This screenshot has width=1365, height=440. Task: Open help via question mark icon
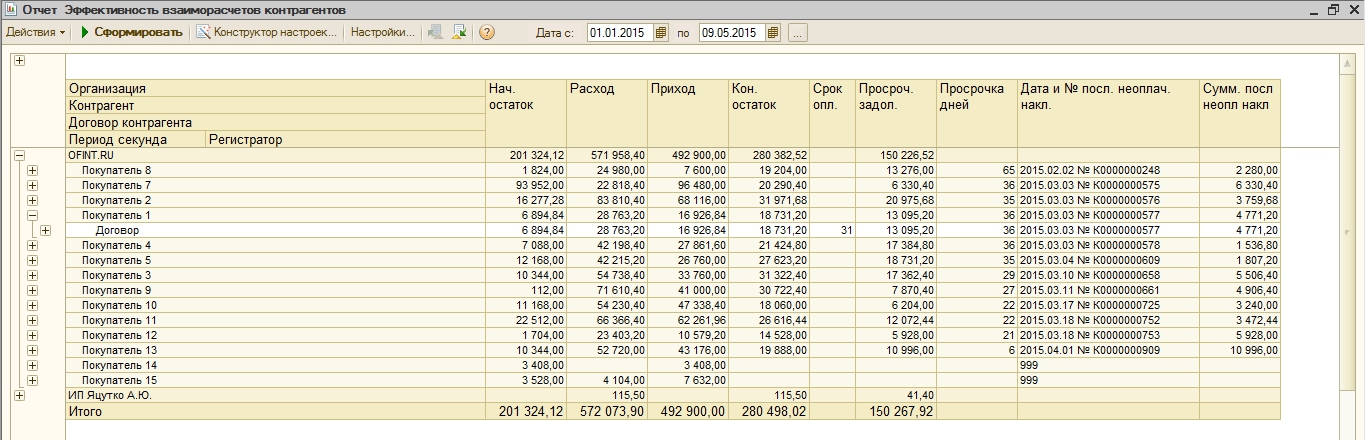click(x=487, y=32)
